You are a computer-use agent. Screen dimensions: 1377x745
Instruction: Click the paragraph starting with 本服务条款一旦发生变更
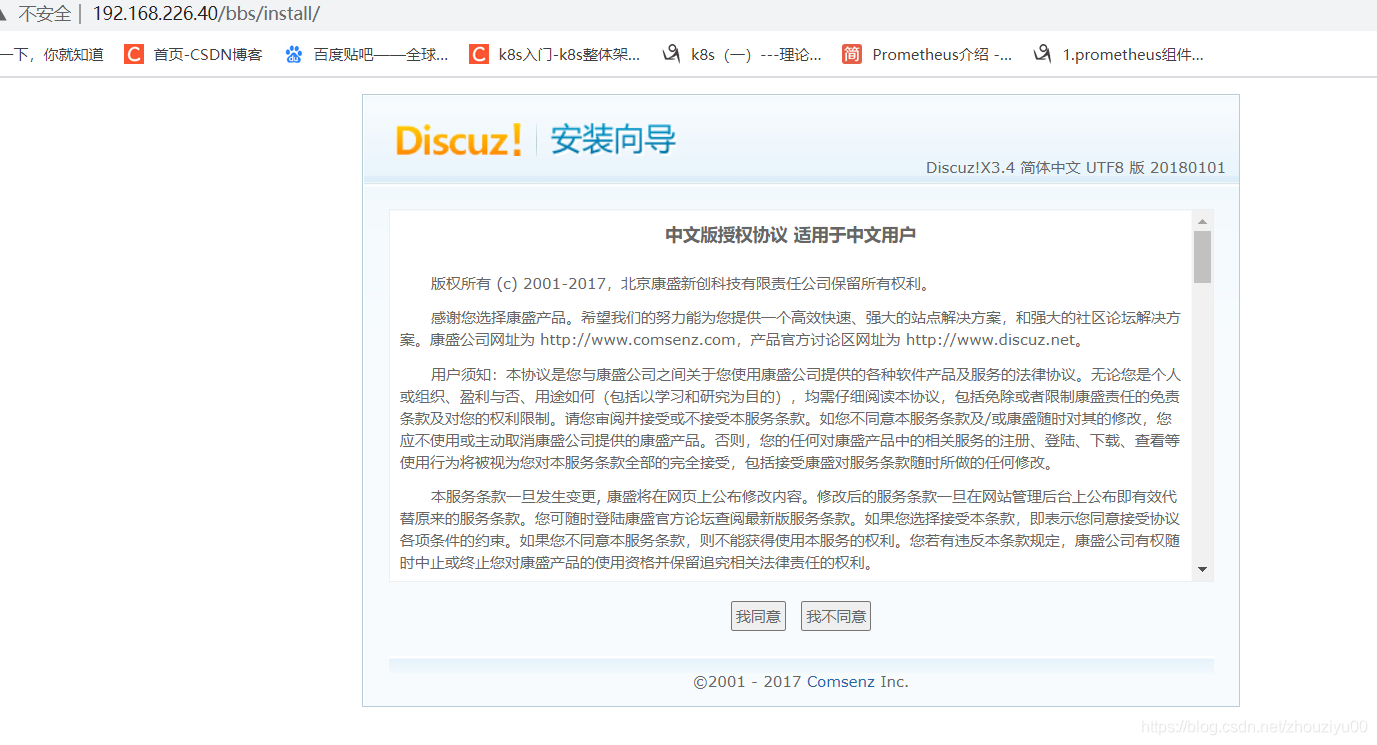[790, 529]
